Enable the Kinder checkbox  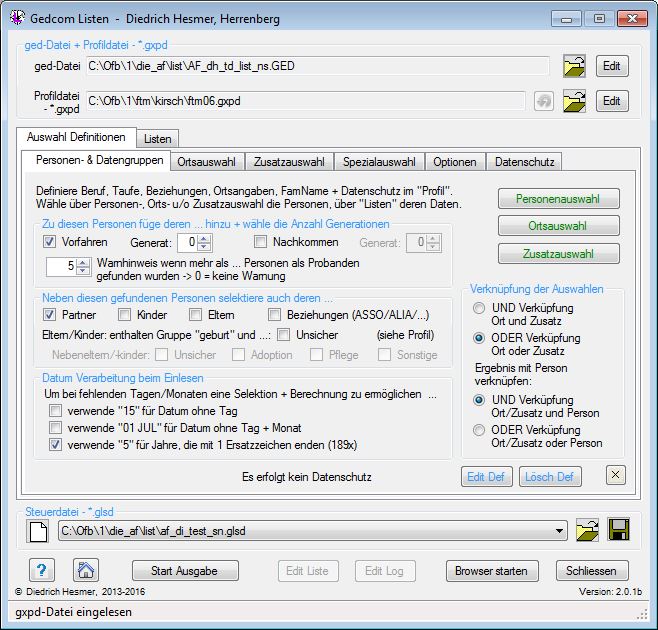[x=124, y=314]
